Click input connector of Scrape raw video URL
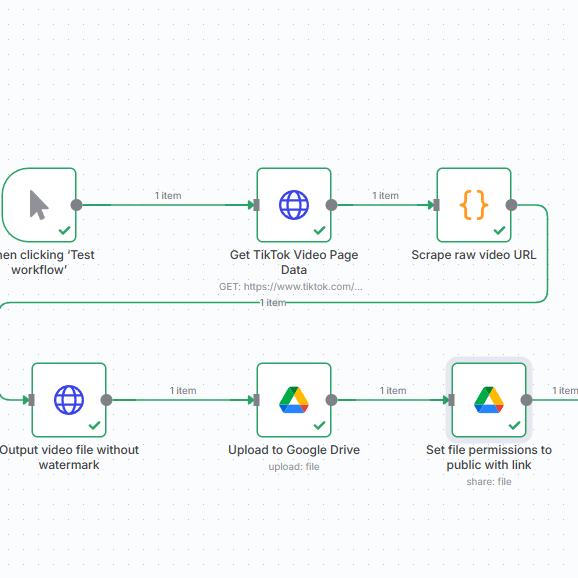Image resolution: width=578 pixels, height=578 pixels. click(x=436, y=205)
